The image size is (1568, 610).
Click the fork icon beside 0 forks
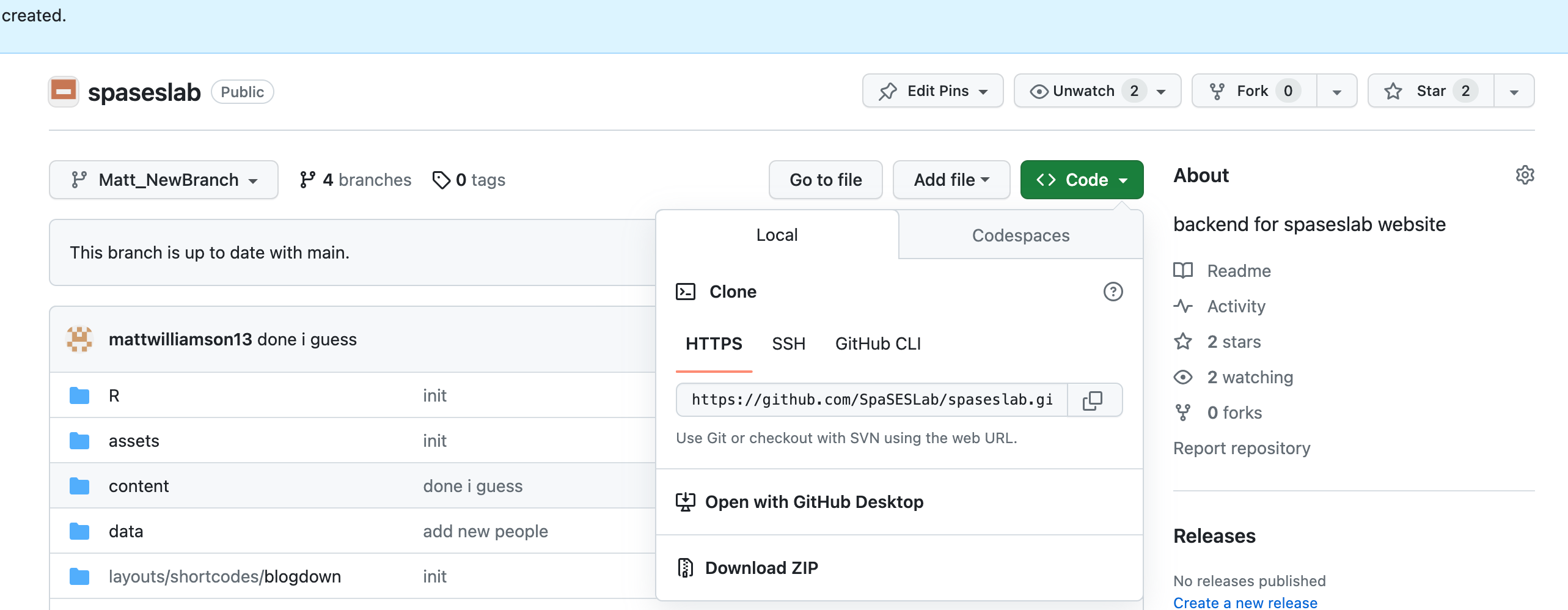[x=1183, y=413]
